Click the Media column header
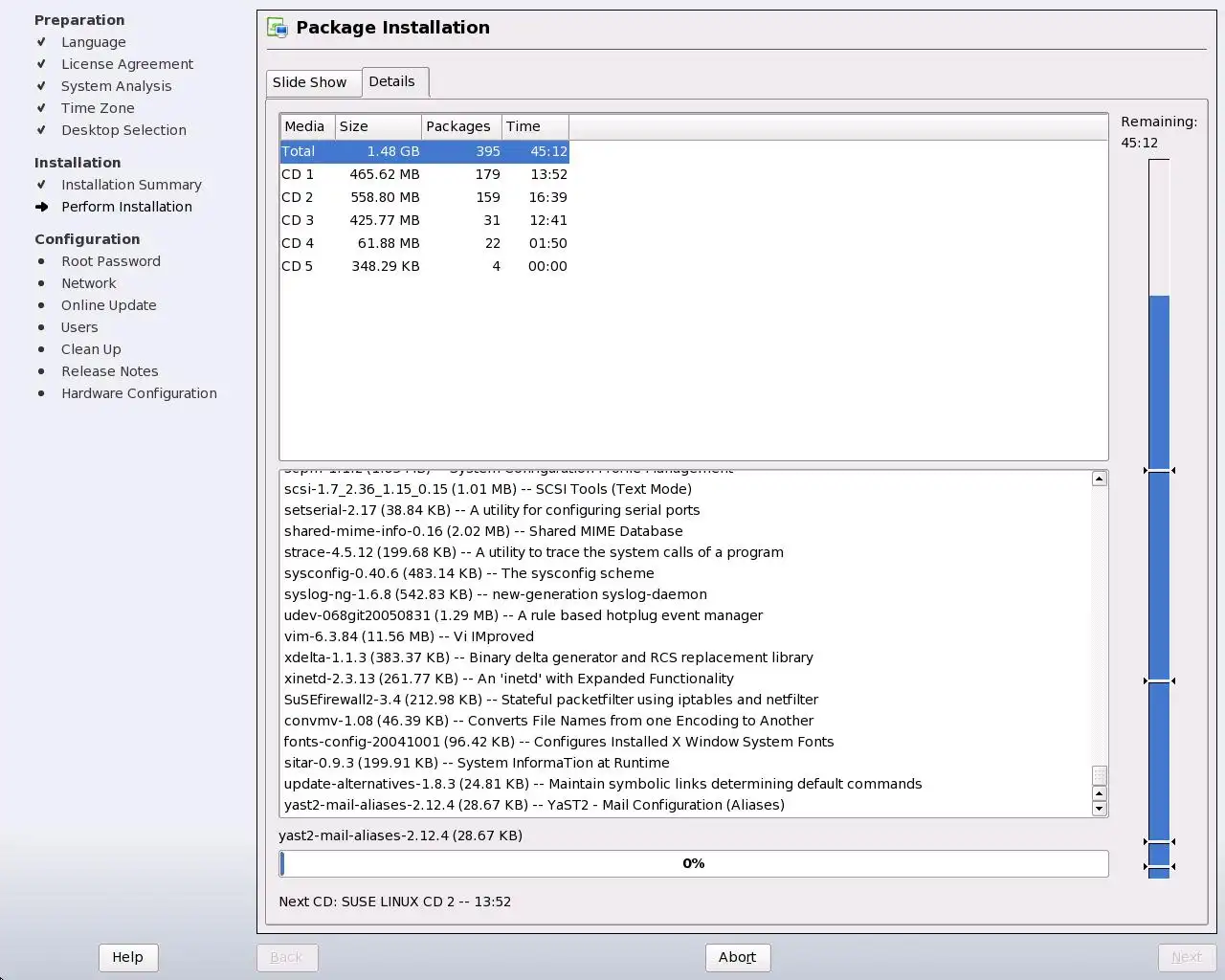The height and width of the screenshot is (980, 1225). [x=307, y=126]
